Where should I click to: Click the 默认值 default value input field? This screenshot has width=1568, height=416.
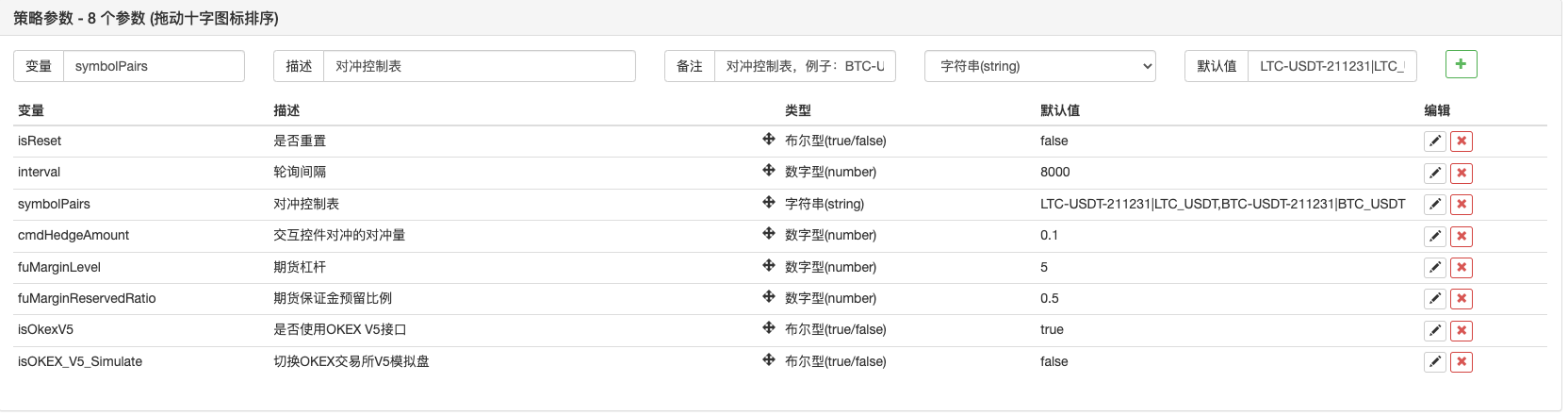(x=1331, y=66)
